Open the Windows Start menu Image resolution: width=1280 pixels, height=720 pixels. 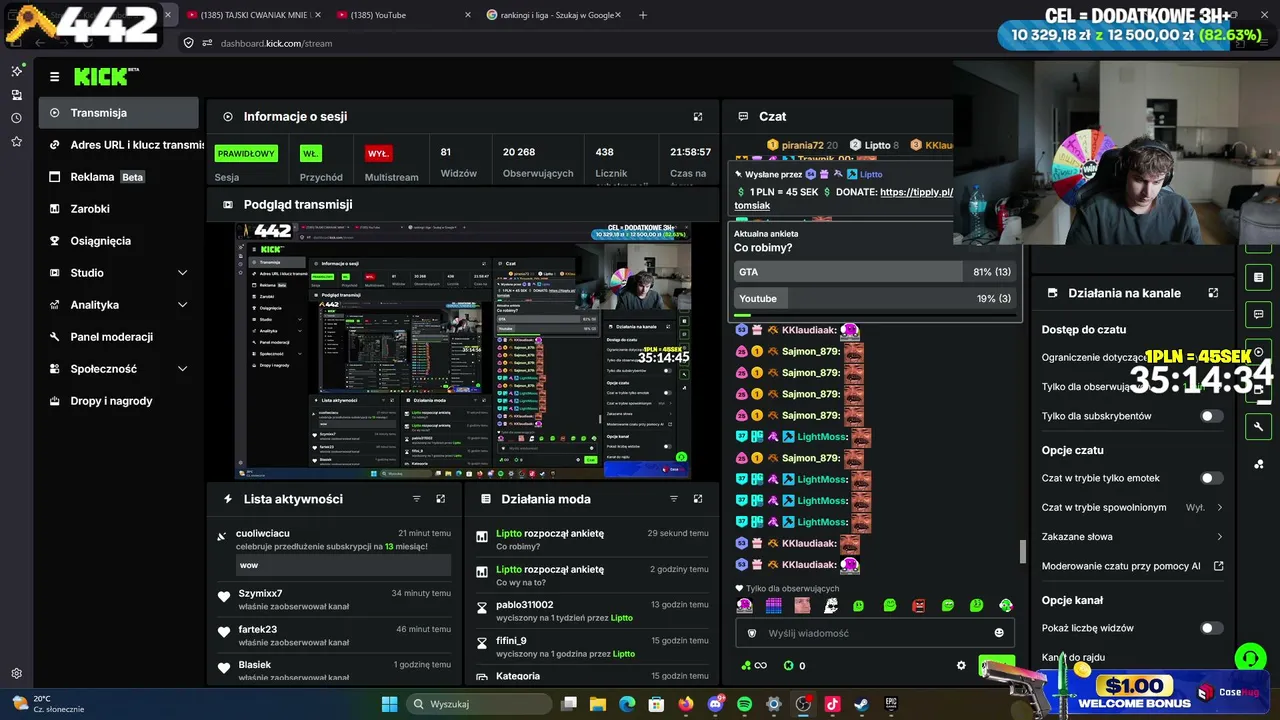[x=389, y=704]
